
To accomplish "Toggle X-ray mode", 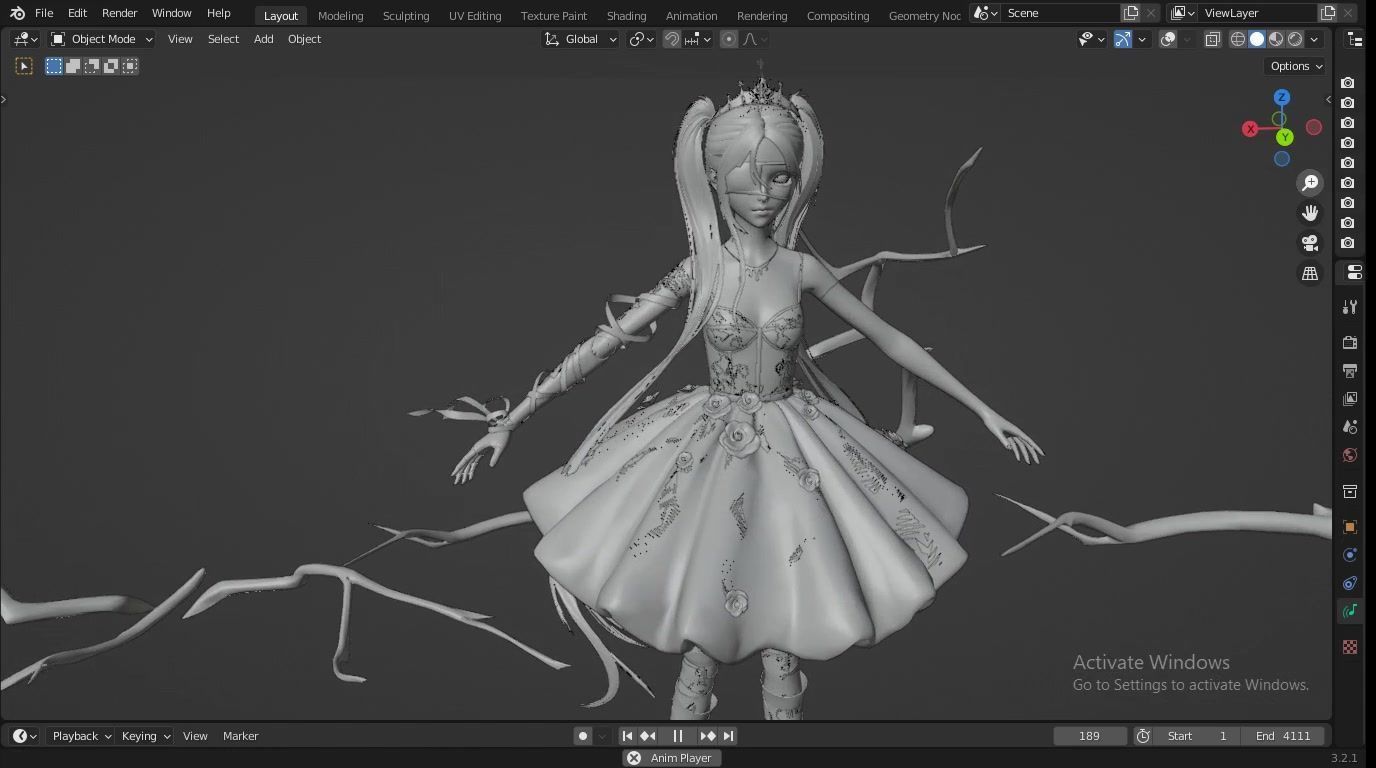I will click(1212, 39).
